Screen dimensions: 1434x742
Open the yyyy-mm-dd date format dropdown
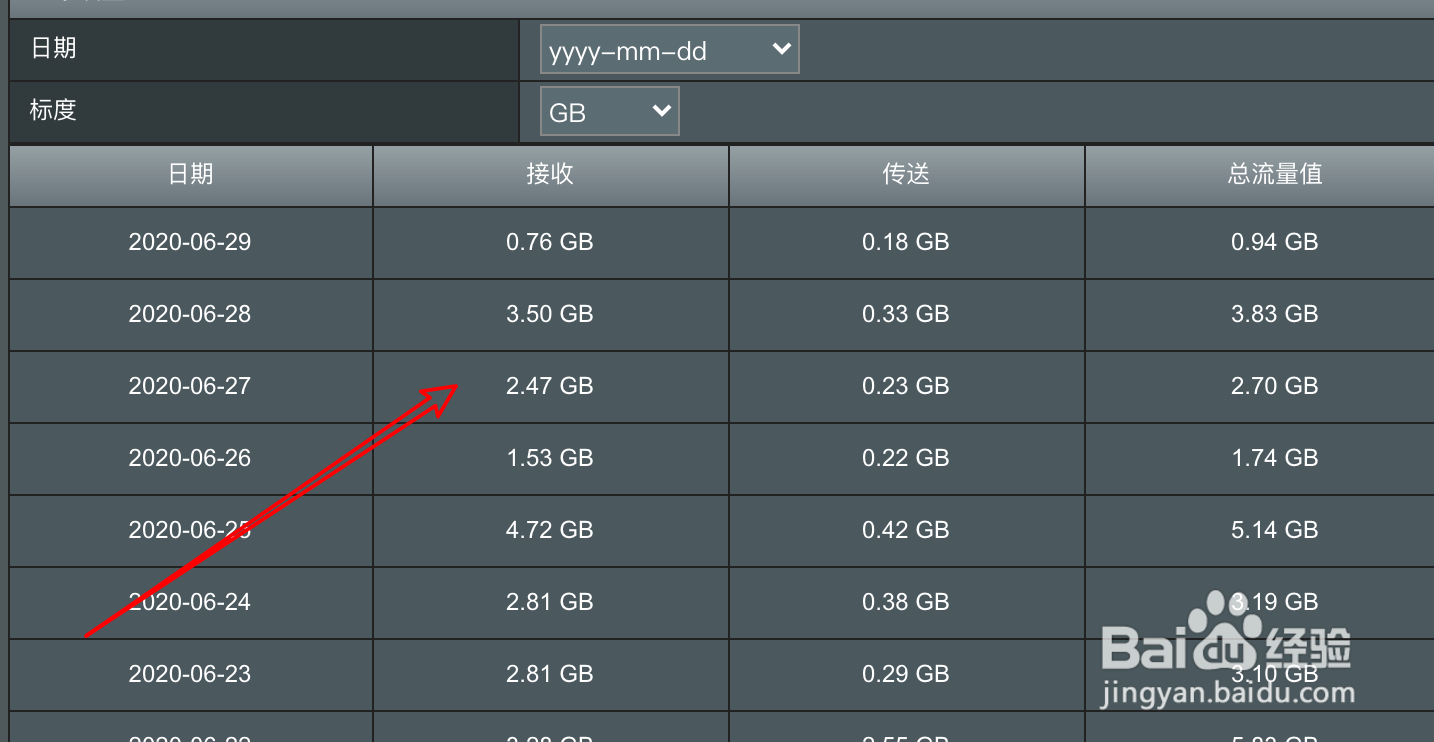[669, 50]
